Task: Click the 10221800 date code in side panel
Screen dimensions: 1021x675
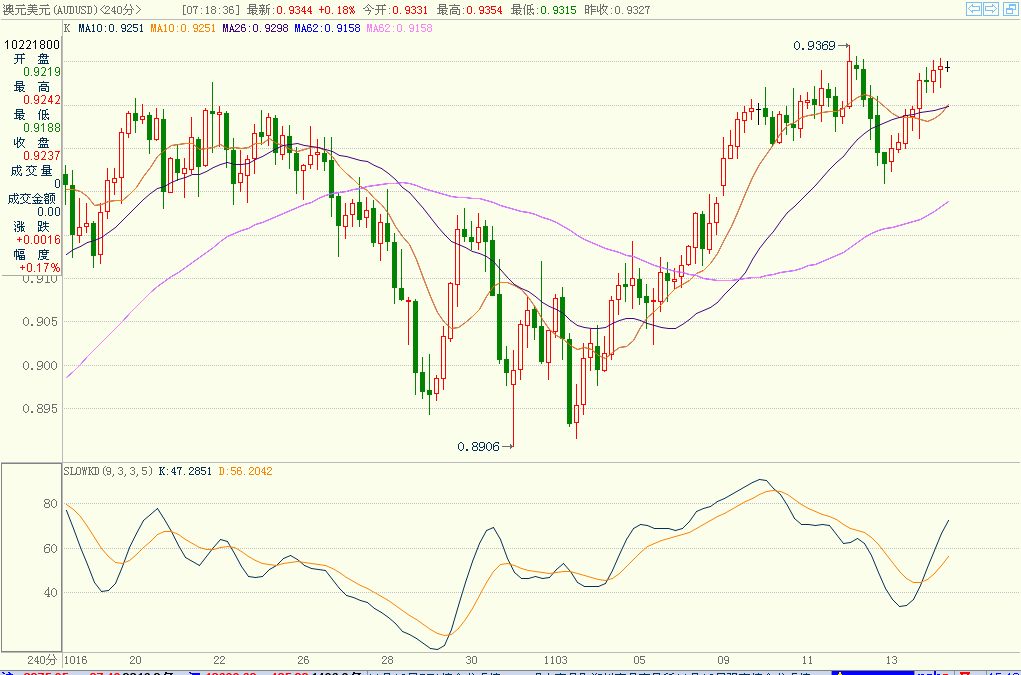Action: point(32,44)
